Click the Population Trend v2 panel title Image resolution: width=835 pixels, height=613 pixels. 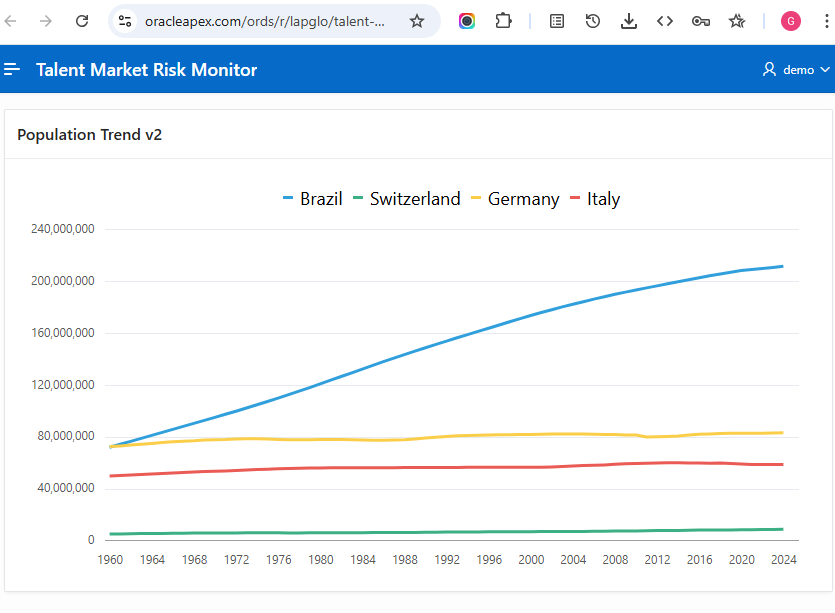click(90, 134)
